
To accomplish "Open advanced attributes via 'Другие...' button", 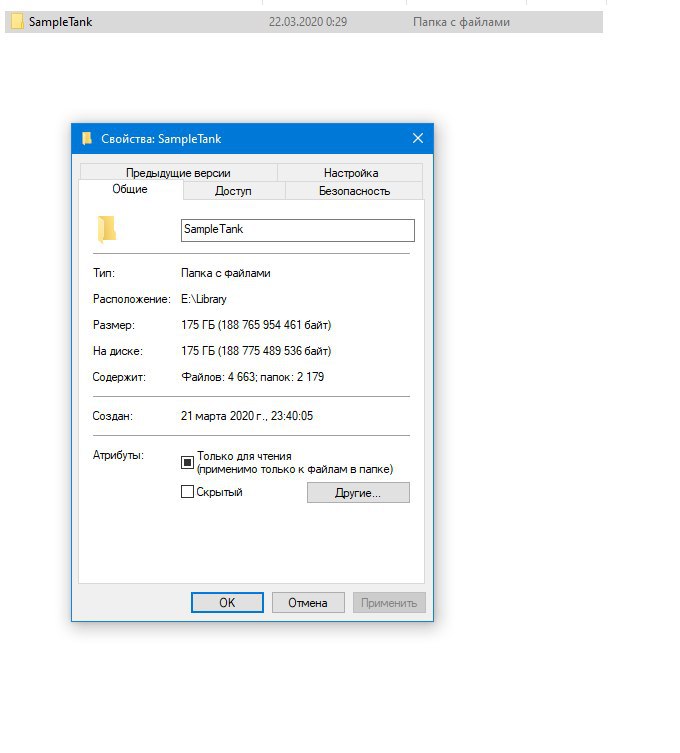I will pos(358,493).
